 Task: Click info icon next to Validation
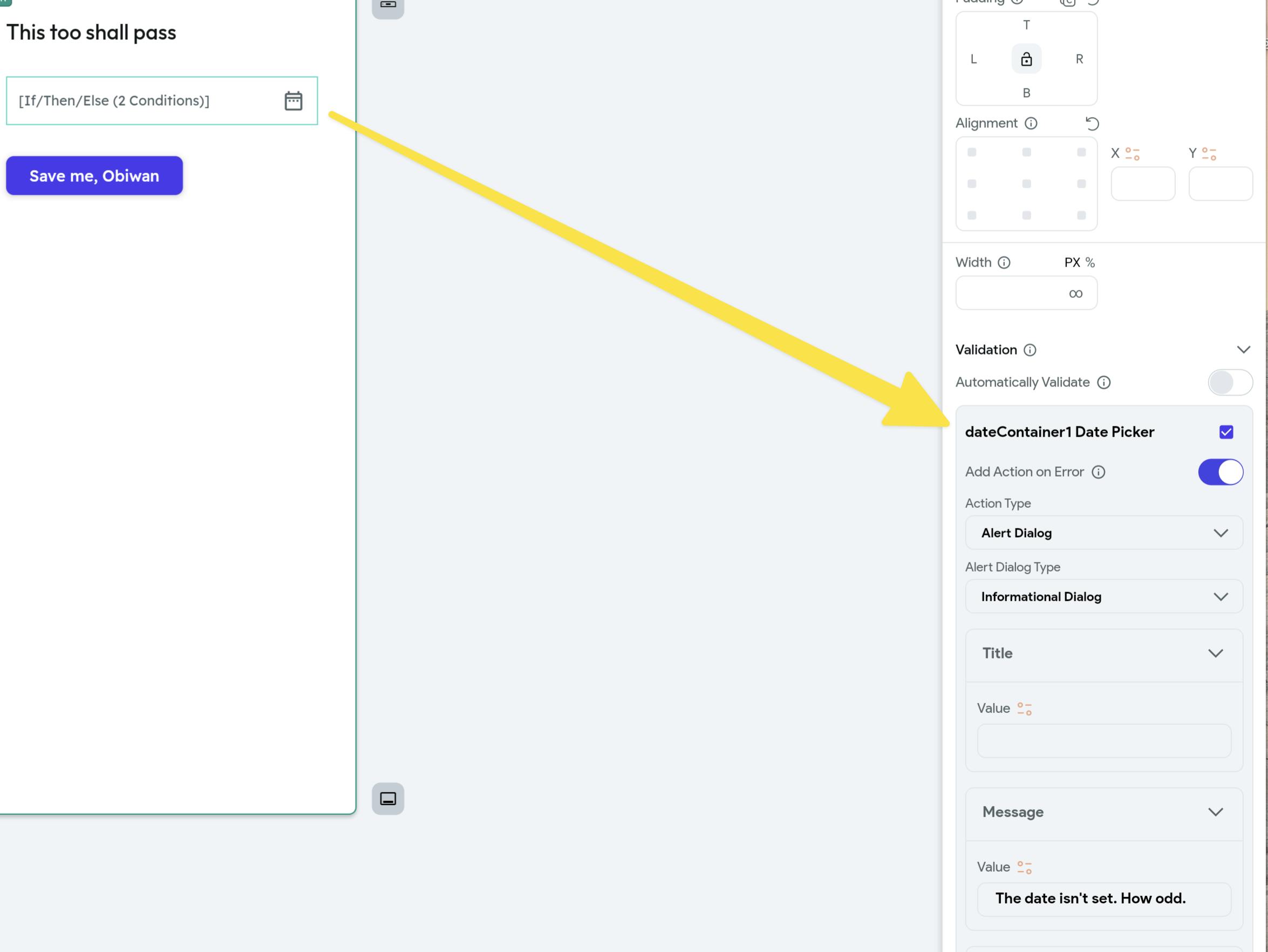pyautogui.click(x=1030, y=350)
